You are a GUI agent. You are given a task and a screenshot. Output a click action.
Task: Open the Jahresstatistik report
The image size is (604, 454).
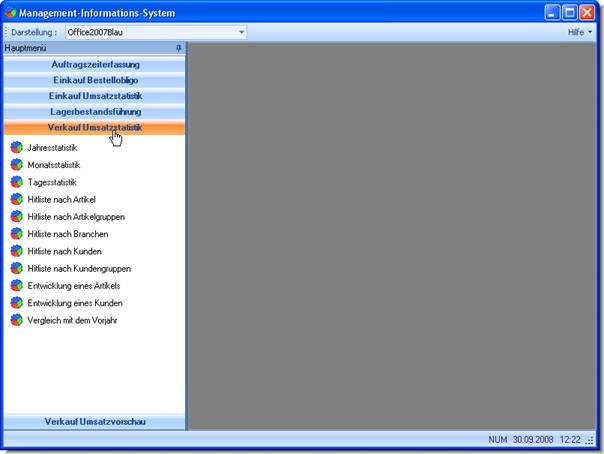(52, 148)
